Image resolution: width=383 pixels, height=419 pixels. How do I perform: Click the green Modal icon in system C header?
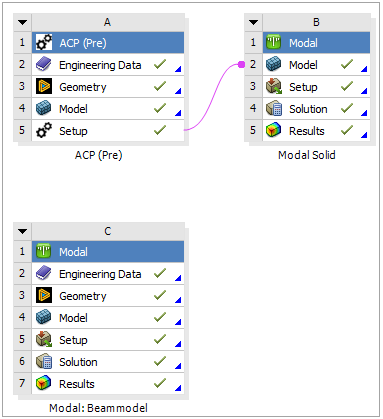click(44, 251)
